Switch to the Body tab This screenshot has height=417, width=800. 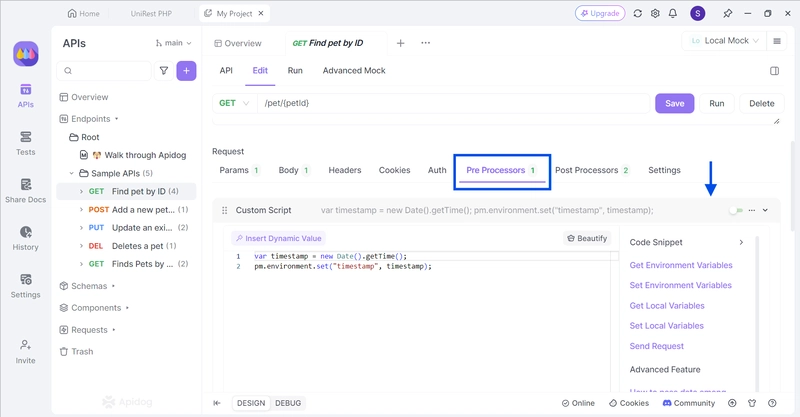pyautogui.click(x=293, y=170)
